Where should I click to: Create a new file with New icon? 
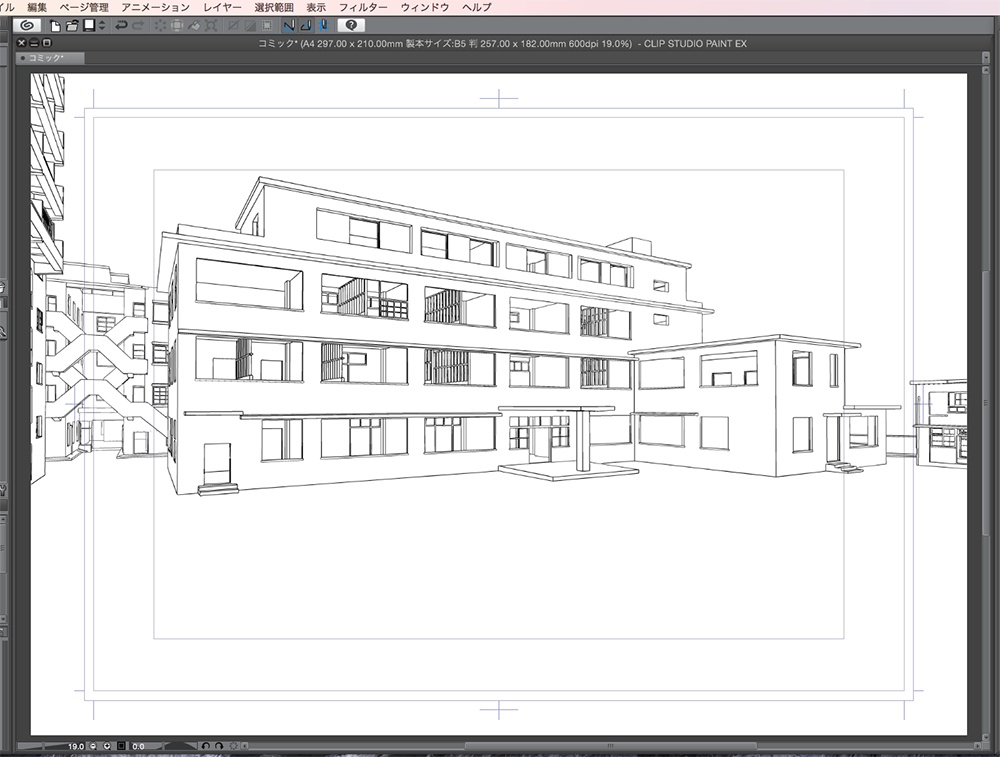pos(55,26)
